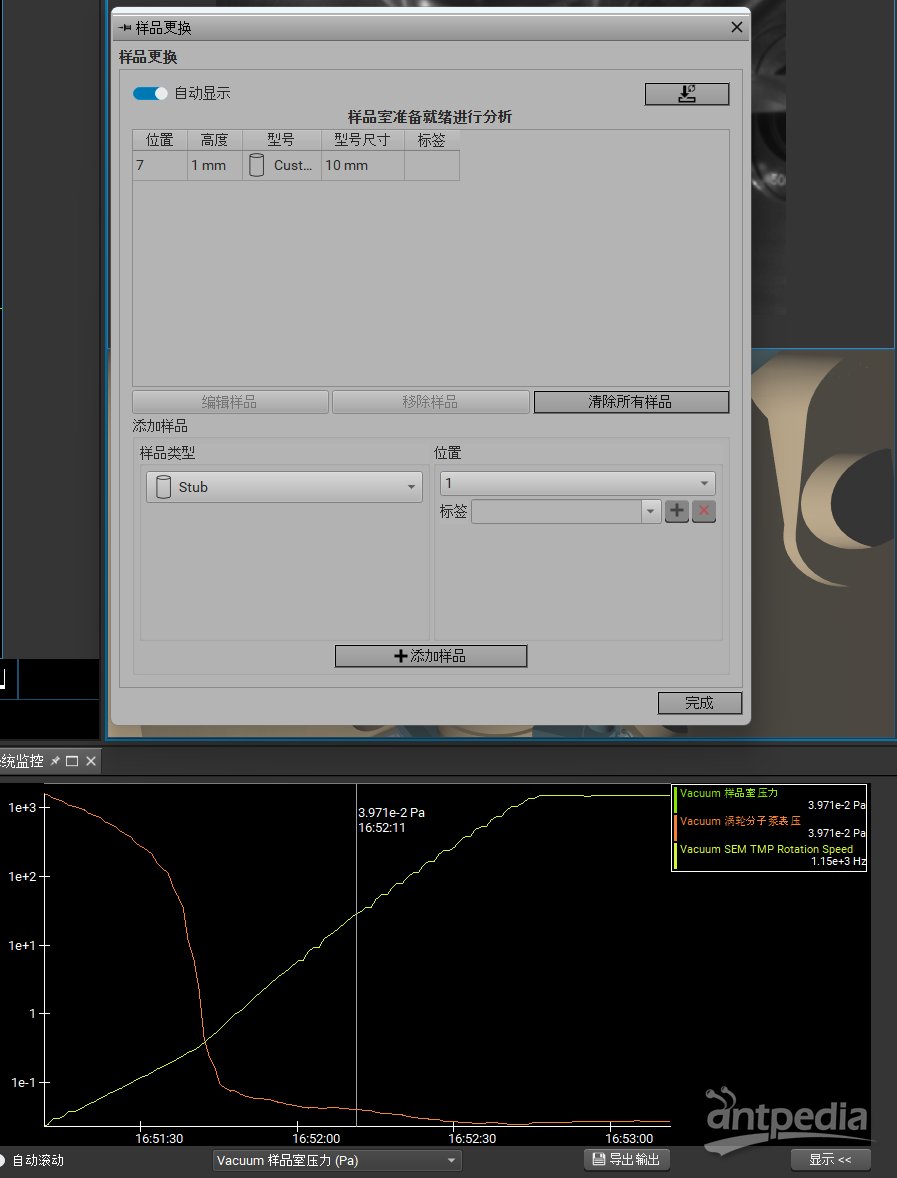Viewport: 897px width, 1178px height.
Task: Click the add label plus icon
Action: [x=677, y=511]
